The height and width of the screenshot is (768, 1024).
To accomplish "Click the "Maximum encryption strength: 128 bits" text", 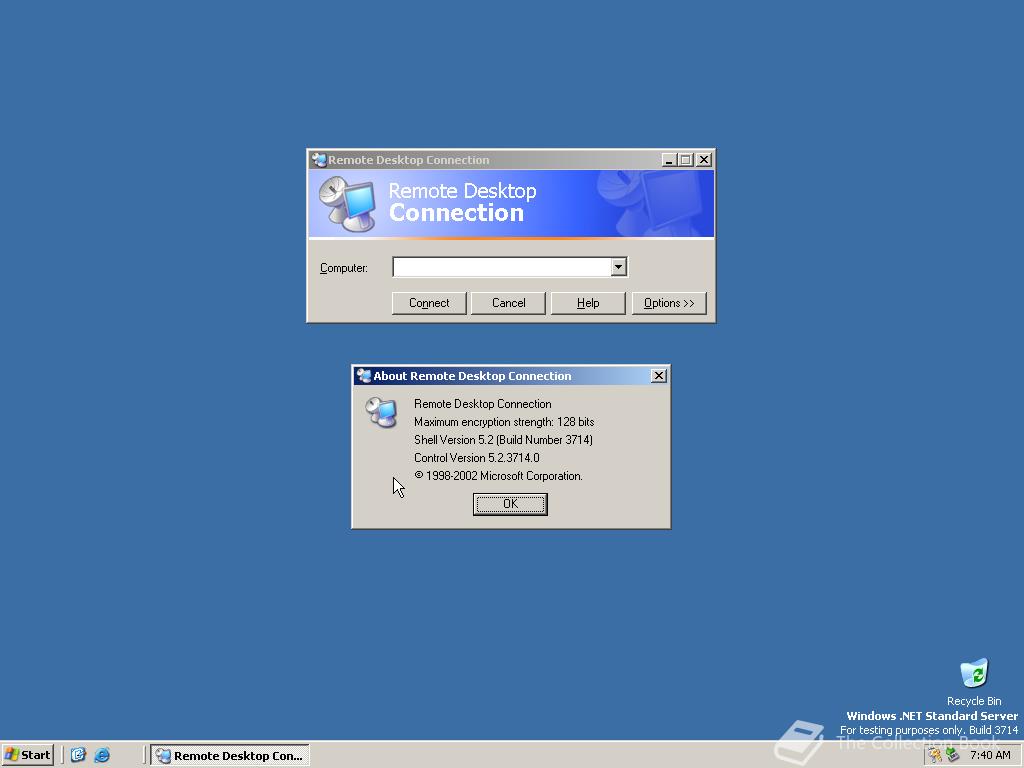I will click(504, 422).
